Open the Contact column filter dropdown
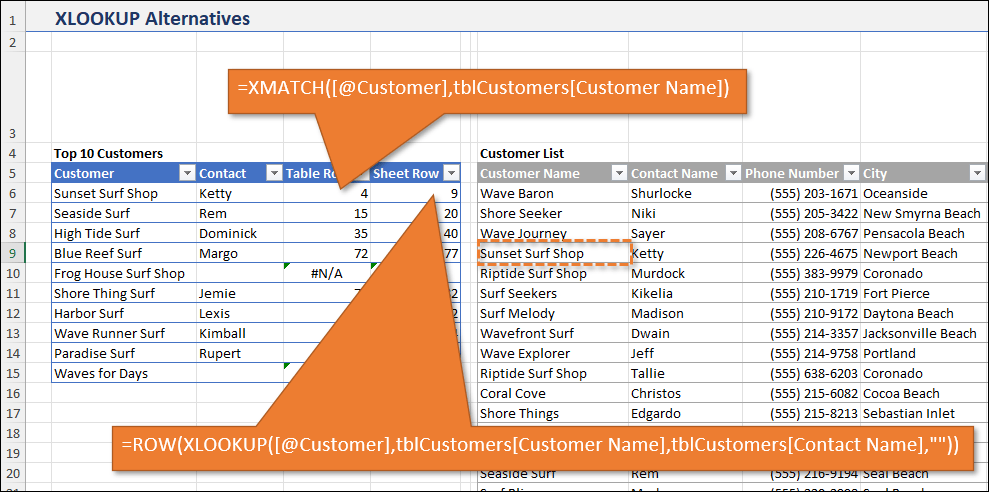 point(273,174)
